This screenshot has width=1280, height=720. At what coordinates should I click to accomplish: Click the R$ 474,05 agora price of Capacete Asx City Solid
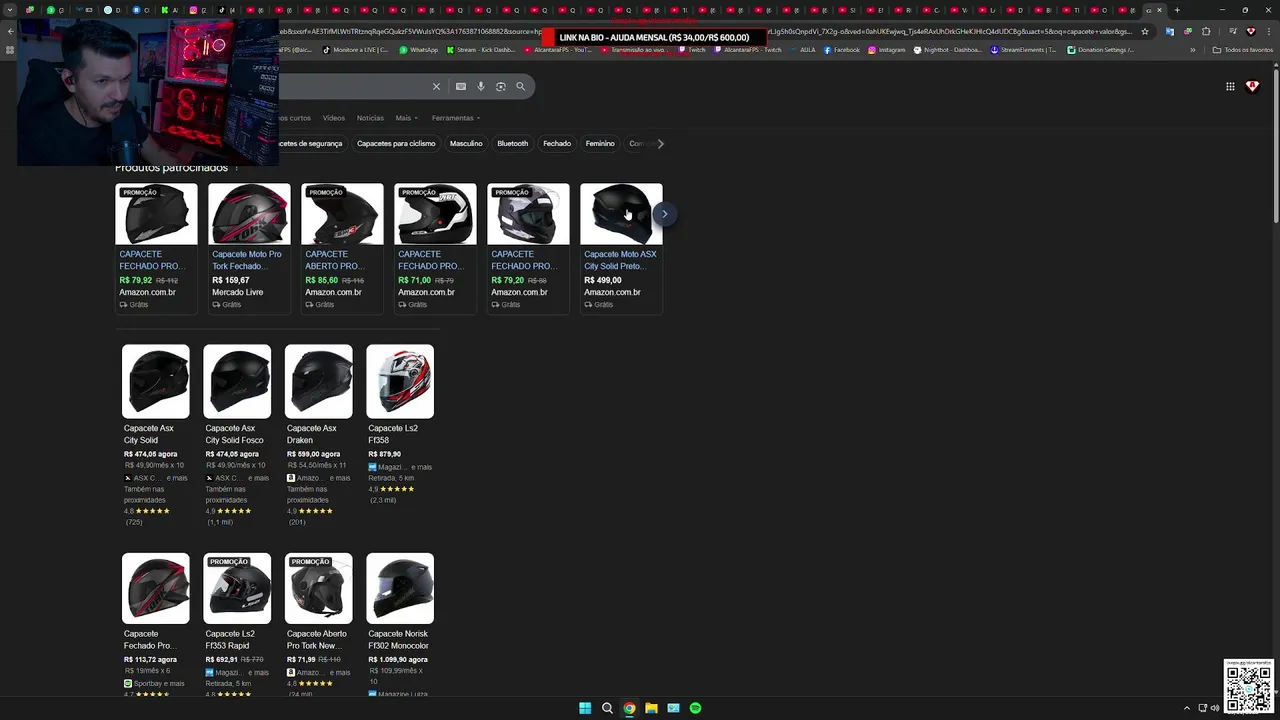[x=150, y=454]
